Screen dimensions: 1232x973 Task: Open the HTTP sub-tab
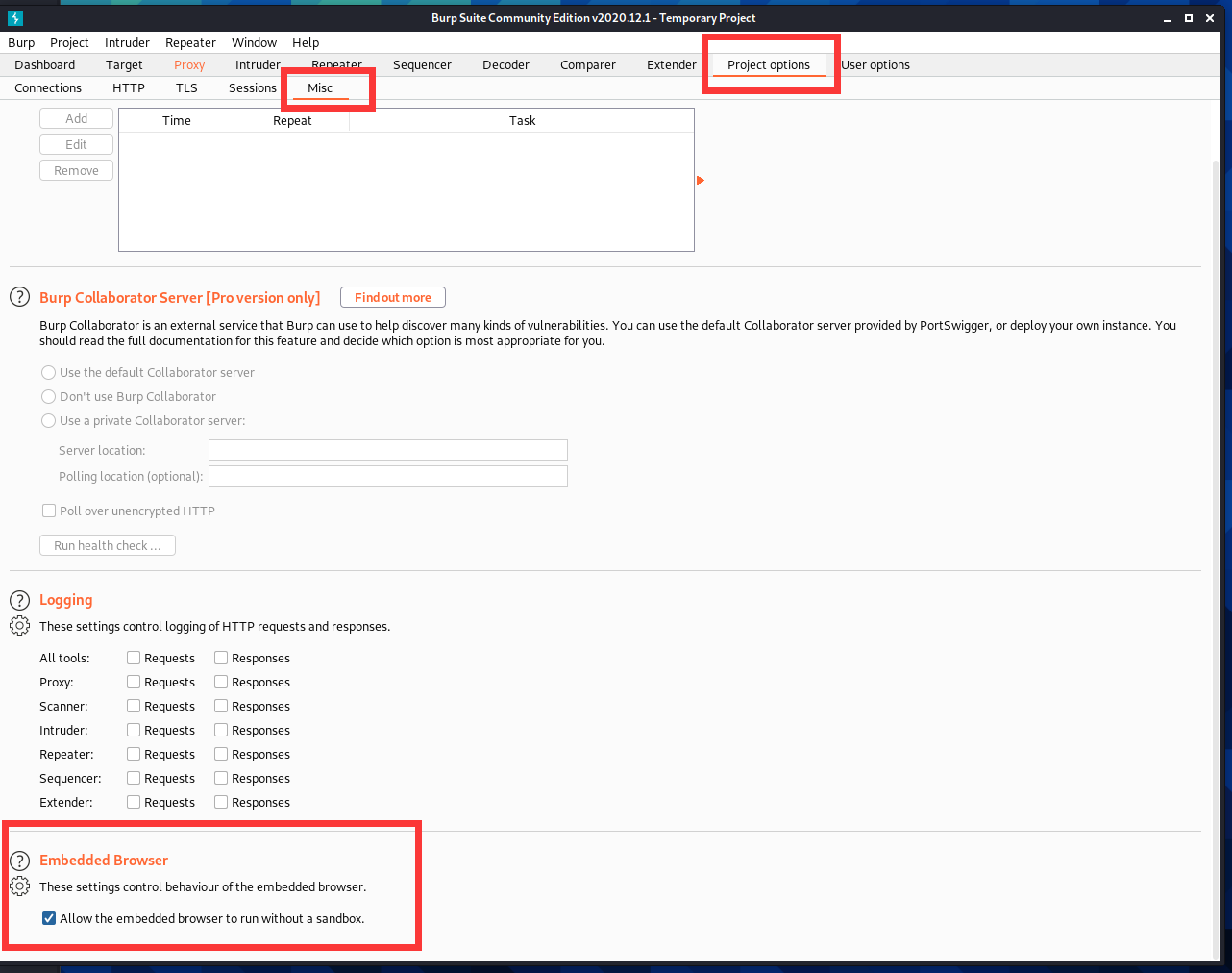pos(129,88)
